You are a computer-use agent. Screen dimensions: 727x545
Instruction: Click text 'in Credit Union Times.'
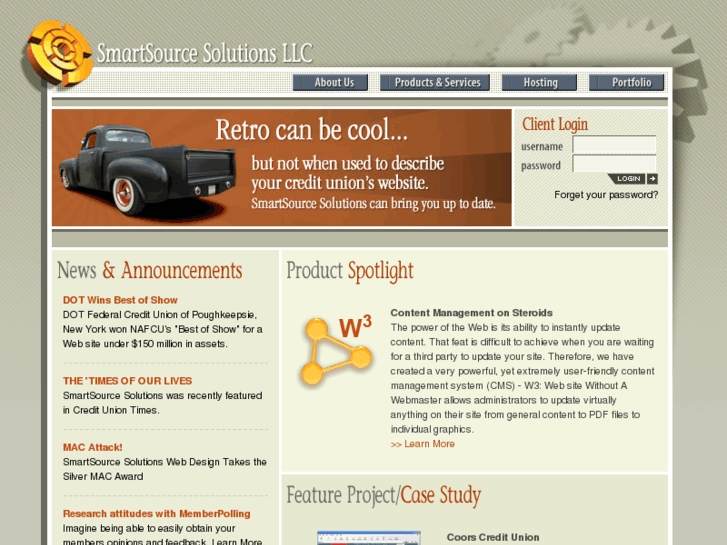click(x=111, y=410)
